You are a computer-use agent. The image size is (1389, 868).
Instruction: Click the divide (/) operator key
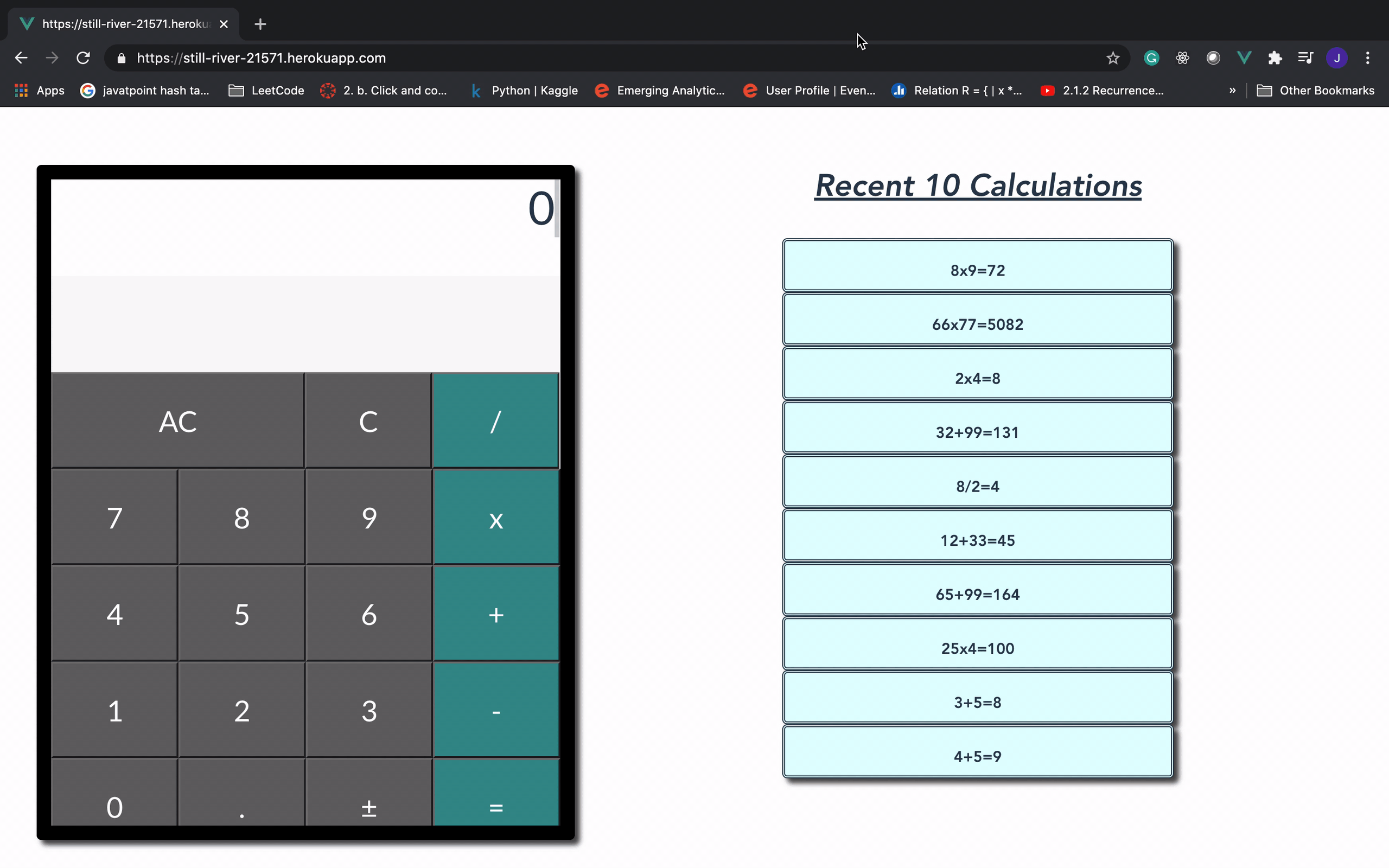(495, 421)
